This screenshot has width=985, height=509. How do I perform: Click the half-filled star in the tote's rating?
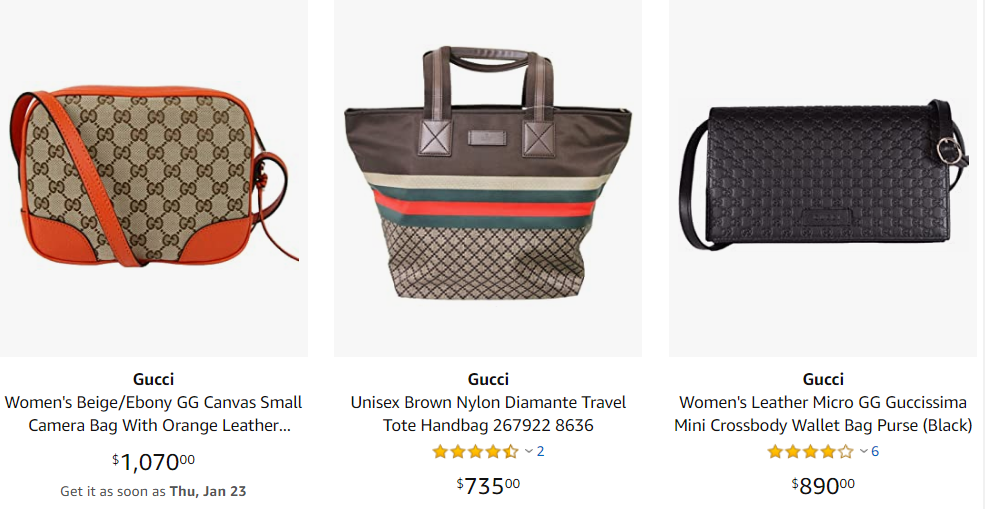(x=511, y=452)
